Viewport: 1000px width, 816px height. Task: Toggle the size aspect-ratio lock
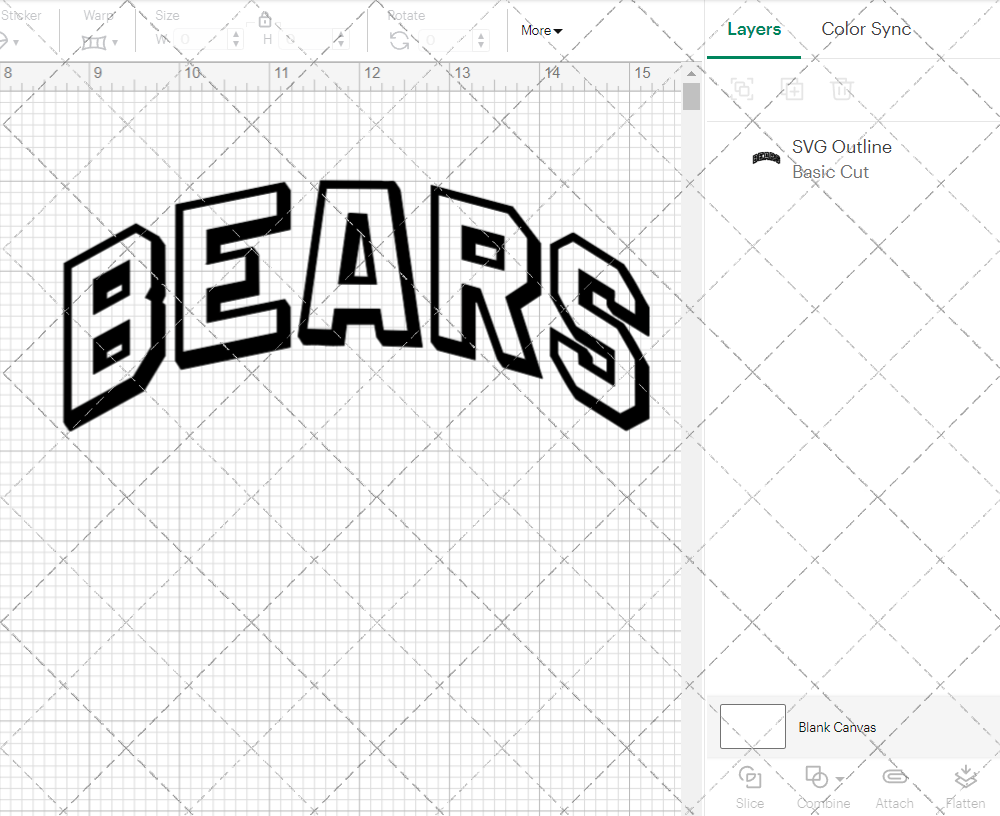point(265,19)
